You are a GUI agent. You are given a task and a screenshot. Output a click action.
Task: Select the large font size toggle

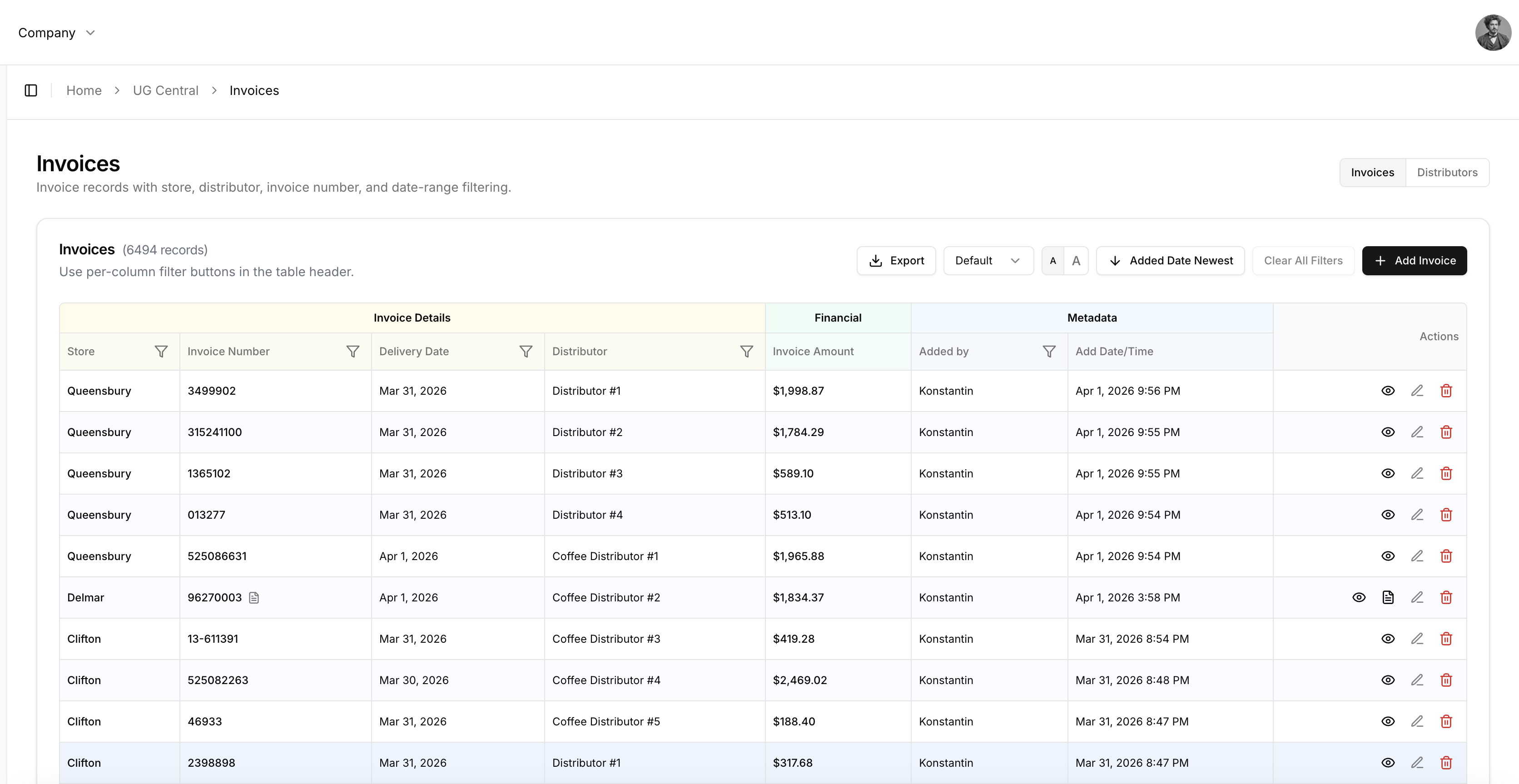1076,261
